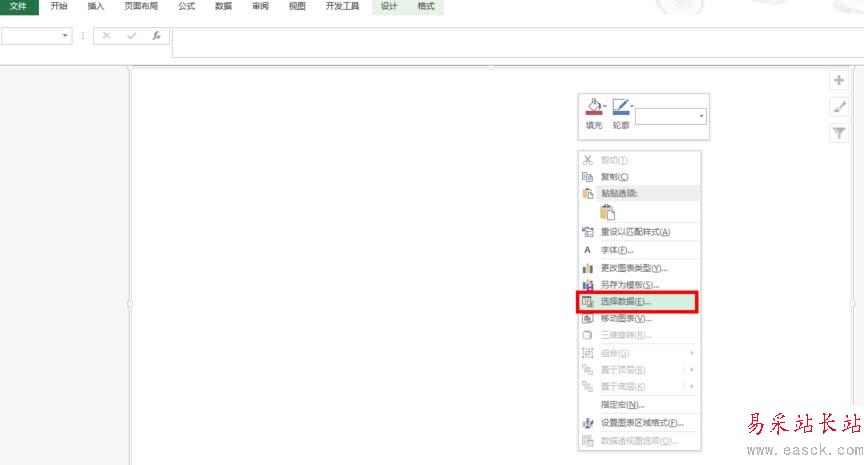
Task: Open the 填充 fill color dropdown arrow
Action: click(x=604, y=106)
